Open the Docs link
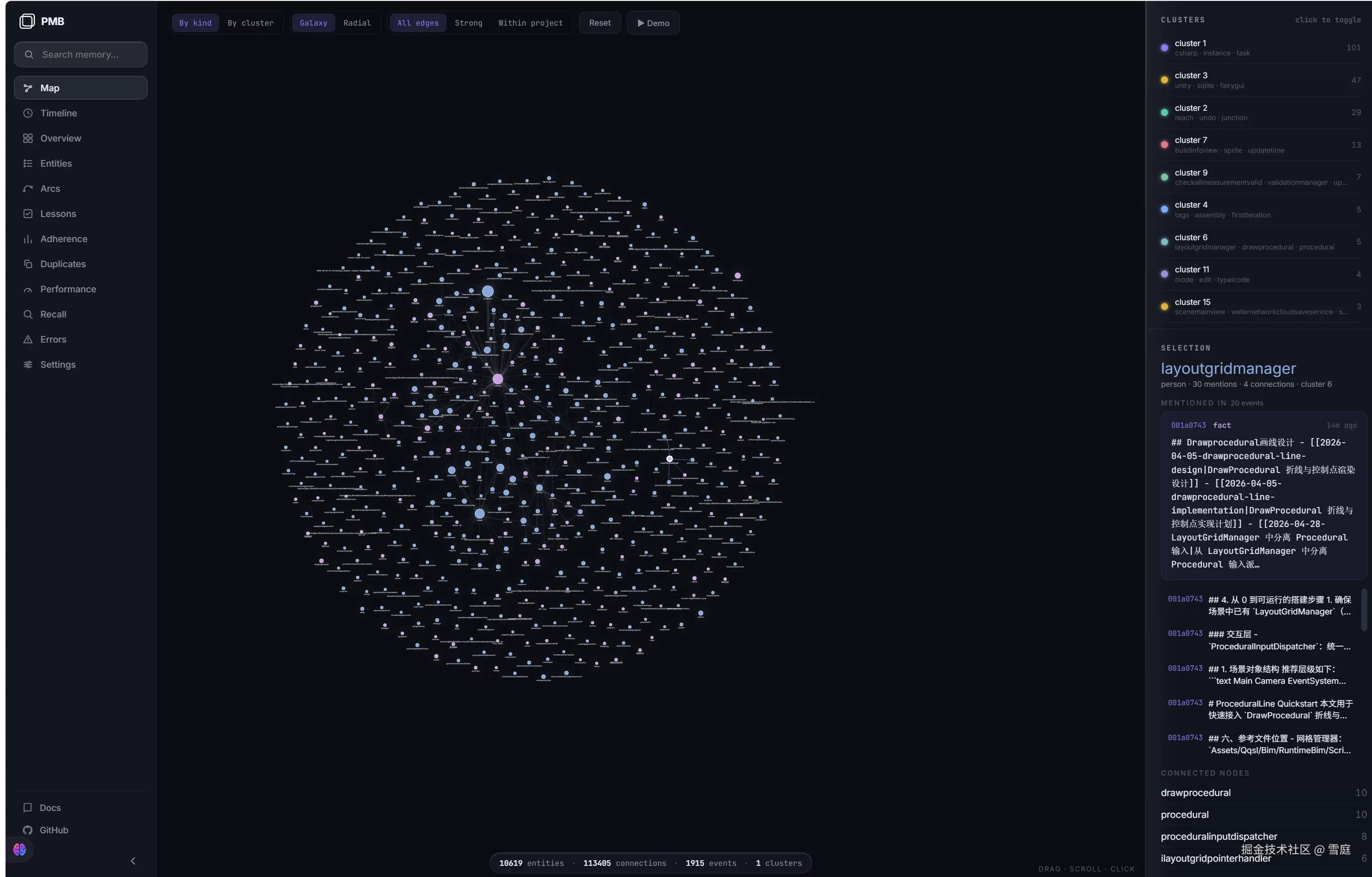This screenshot has width=1372, height=877. [81, 808]
